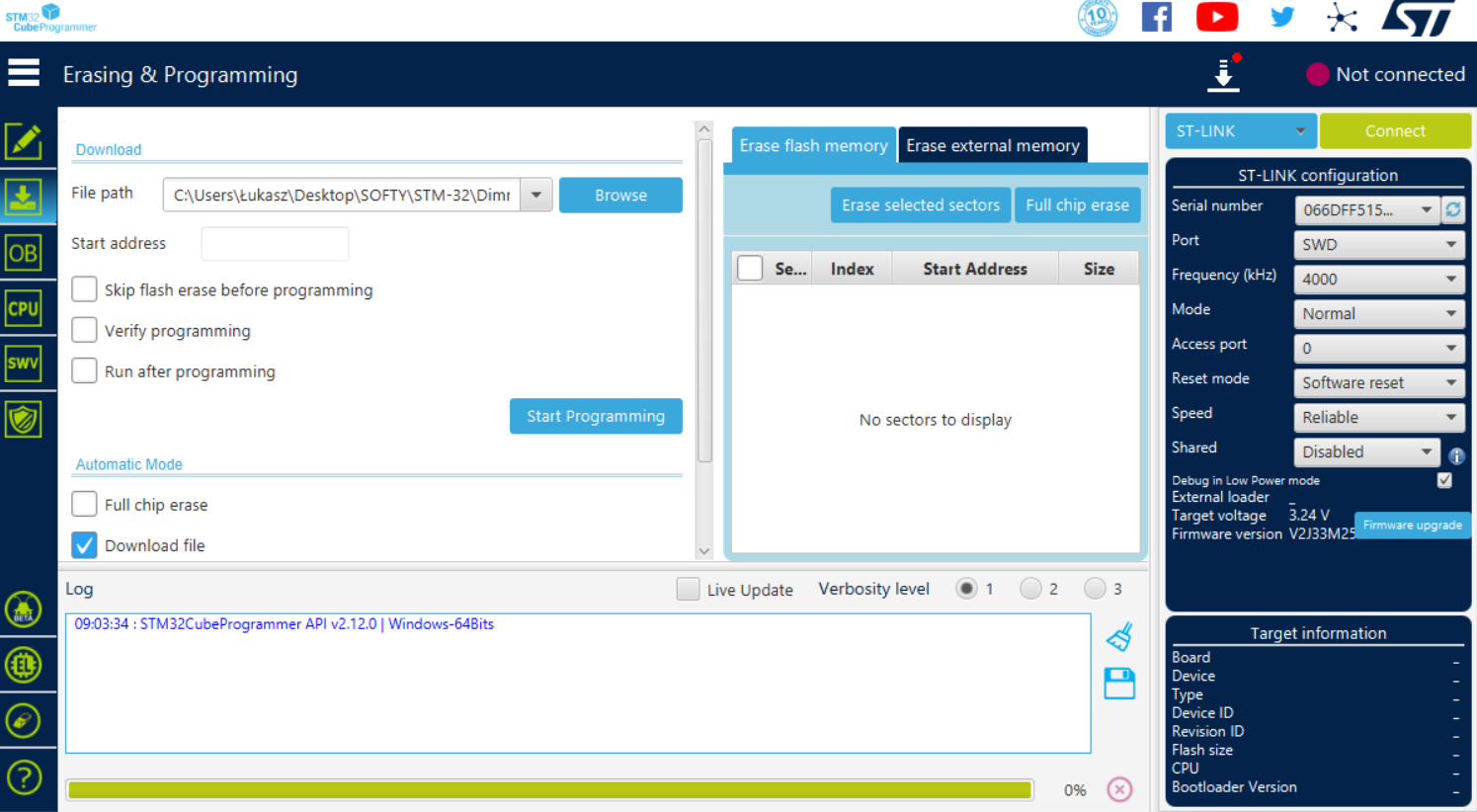
Task: Open the Frequency 4000 dropdown
Action: click(1378, 279)
